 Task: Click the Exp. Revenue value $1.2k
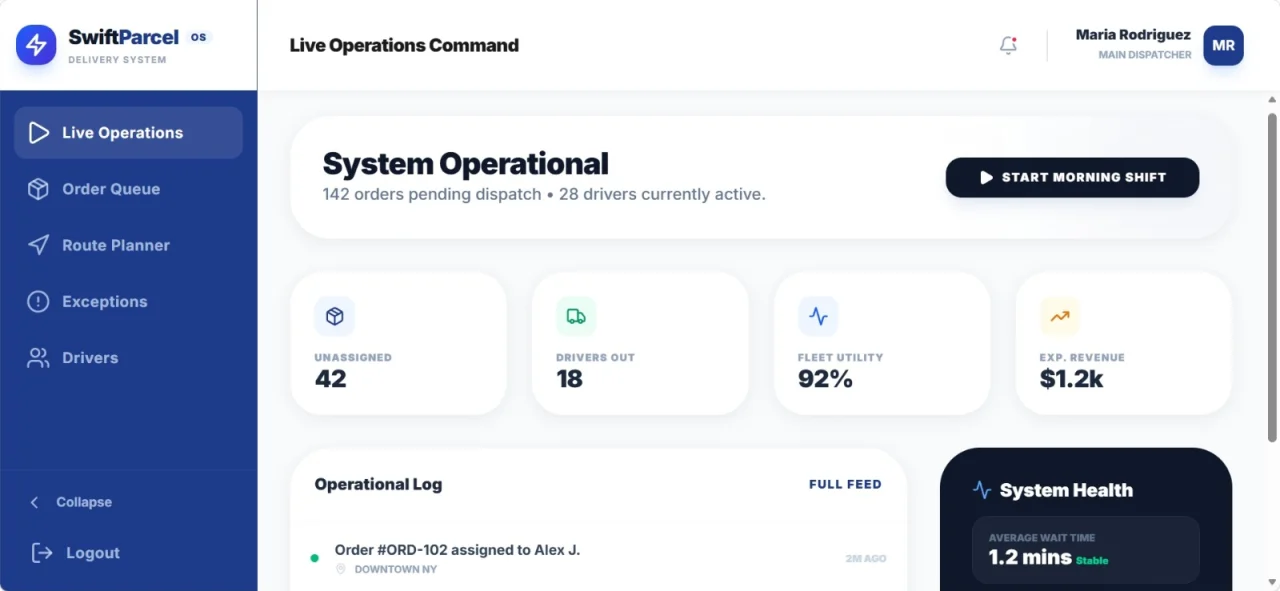(1072, 379)
